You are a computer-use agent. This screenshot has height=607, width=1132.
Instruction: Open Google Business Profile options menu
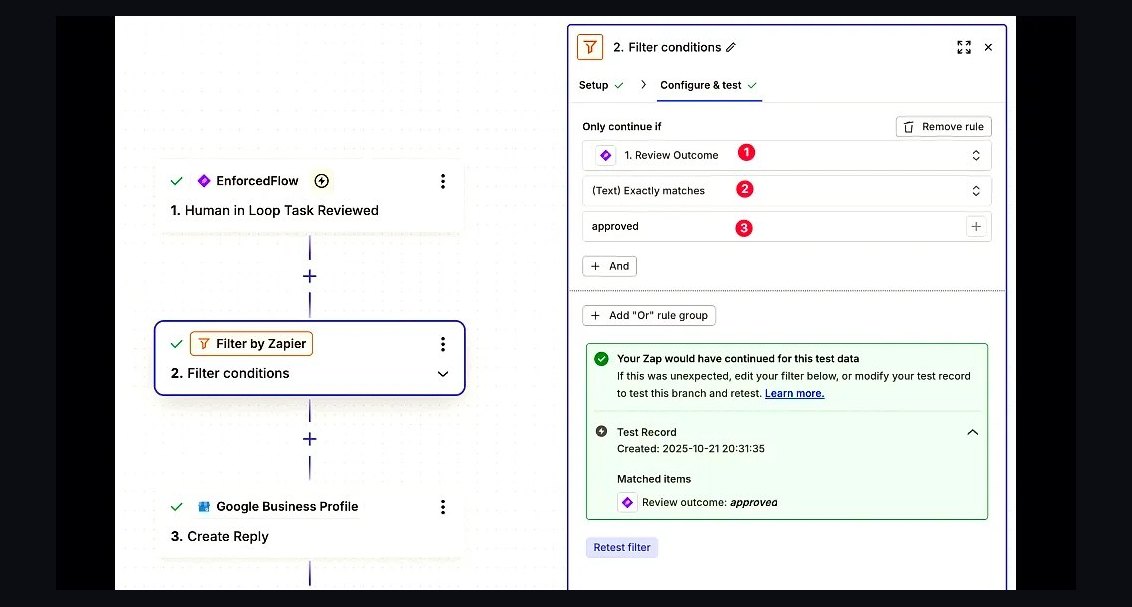pos(443,507)
